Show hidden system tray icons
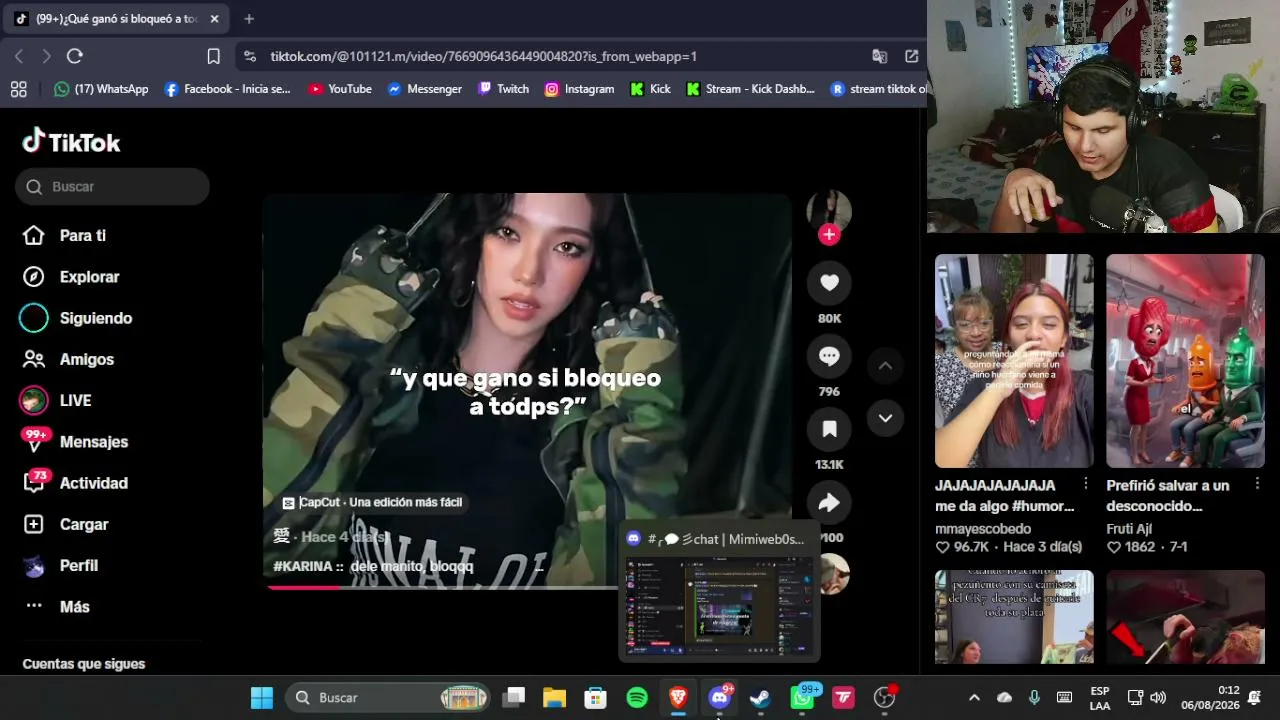This screenshot has width=1280, height=720. click(x=974, y=698)
